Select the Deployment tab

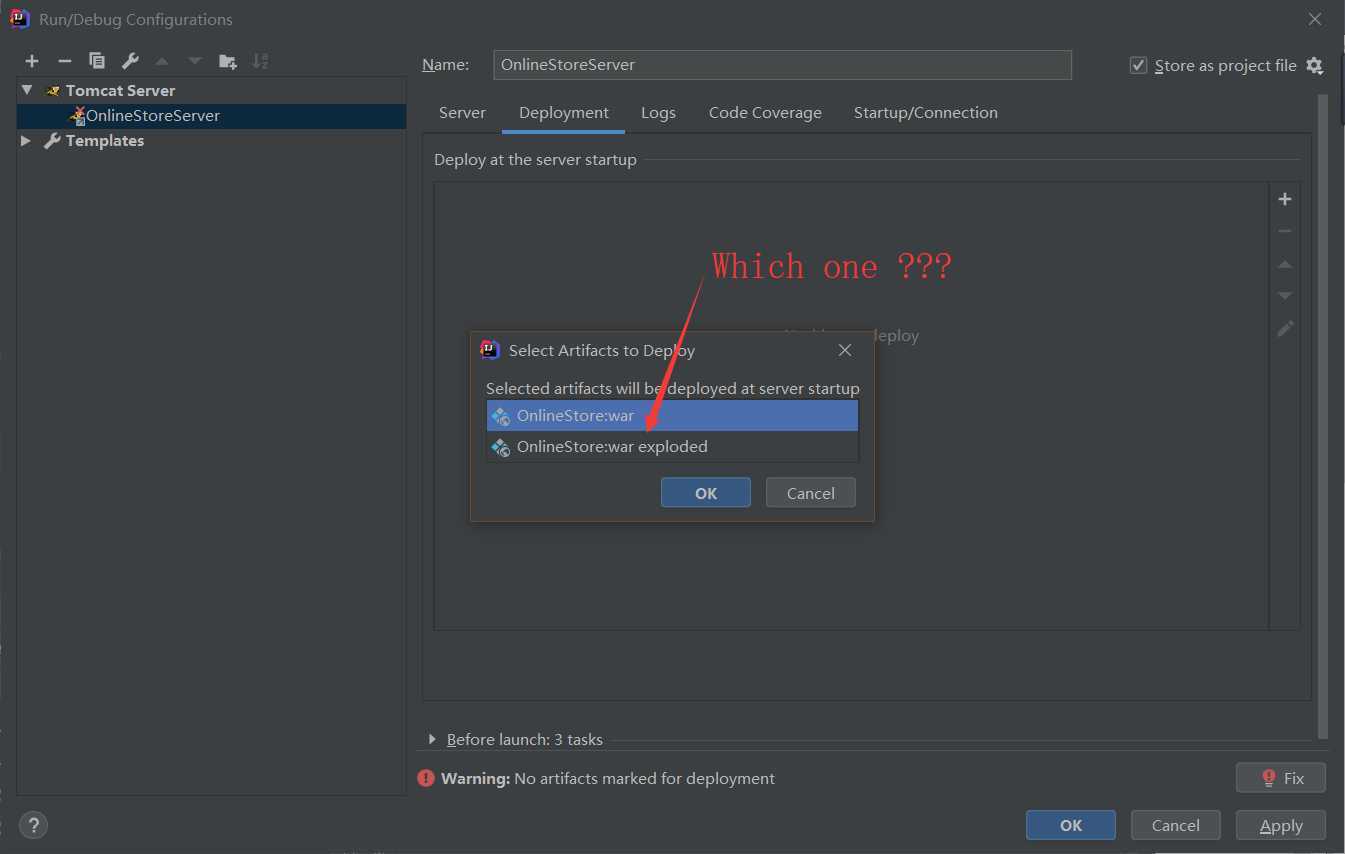click(564, 113)
